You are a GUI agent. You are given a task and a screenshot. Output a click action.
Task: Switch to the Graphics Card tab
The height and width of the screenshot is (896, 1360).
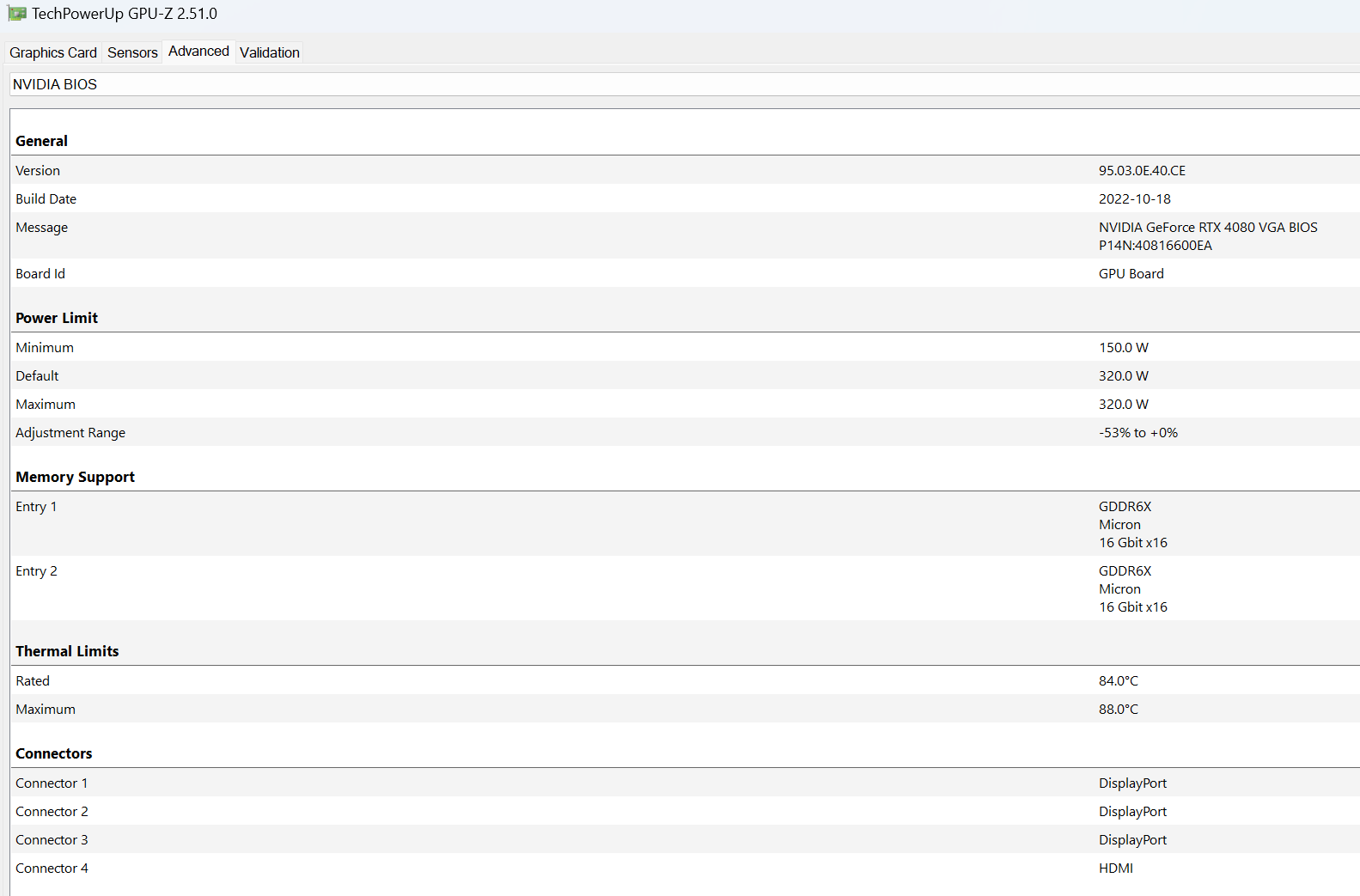click(53, 52)
